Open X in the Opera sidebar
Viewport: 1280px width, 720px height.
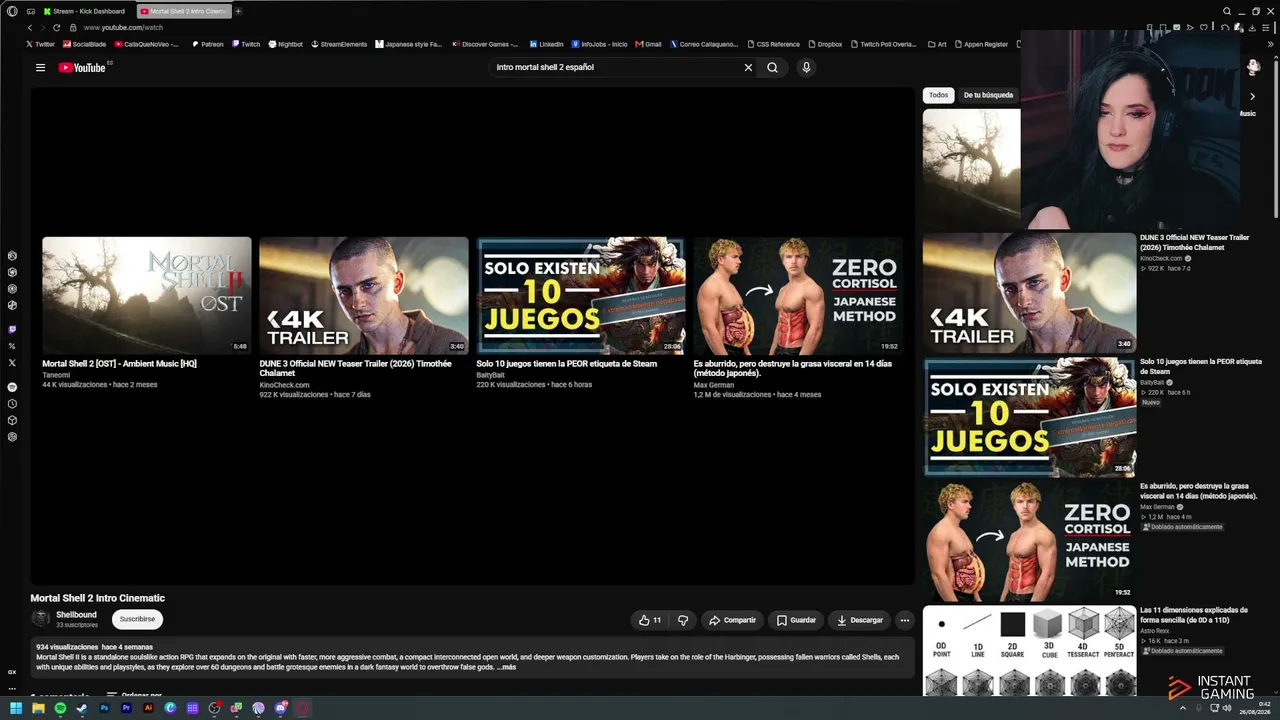point(12,363)
